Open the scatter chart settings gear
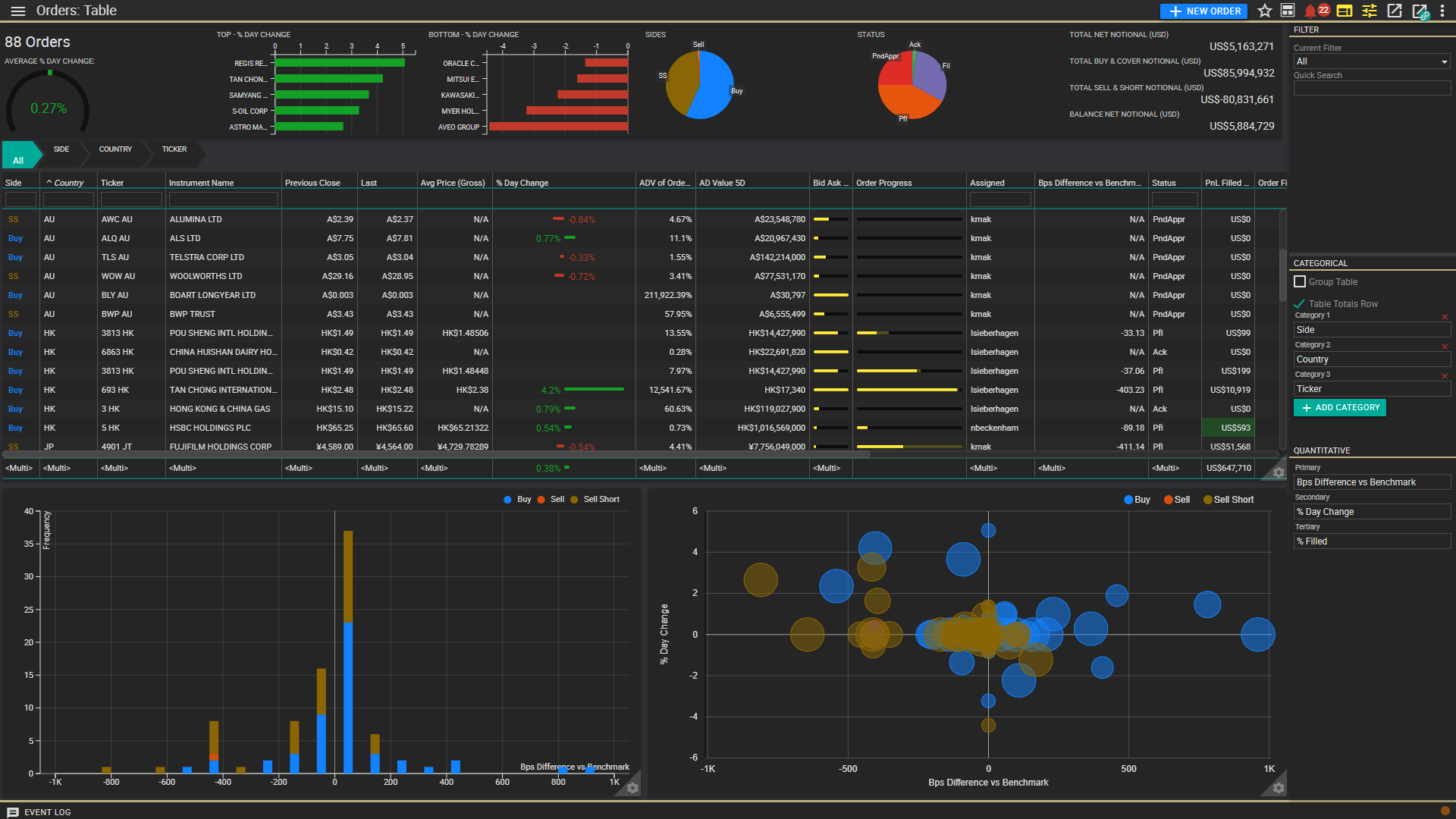Screen dimensions: 1456x819 click(1279, 788)
